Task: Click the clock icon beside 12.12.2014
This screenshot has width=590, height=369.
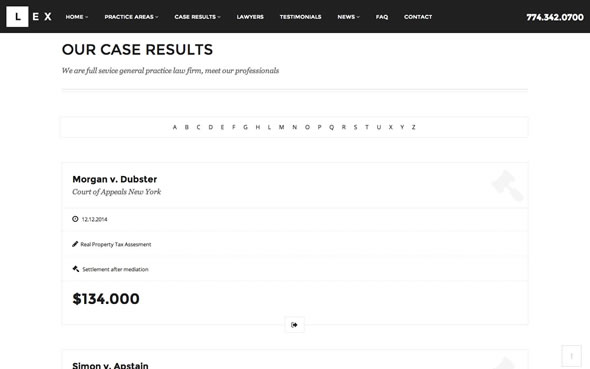Action: 75,219
